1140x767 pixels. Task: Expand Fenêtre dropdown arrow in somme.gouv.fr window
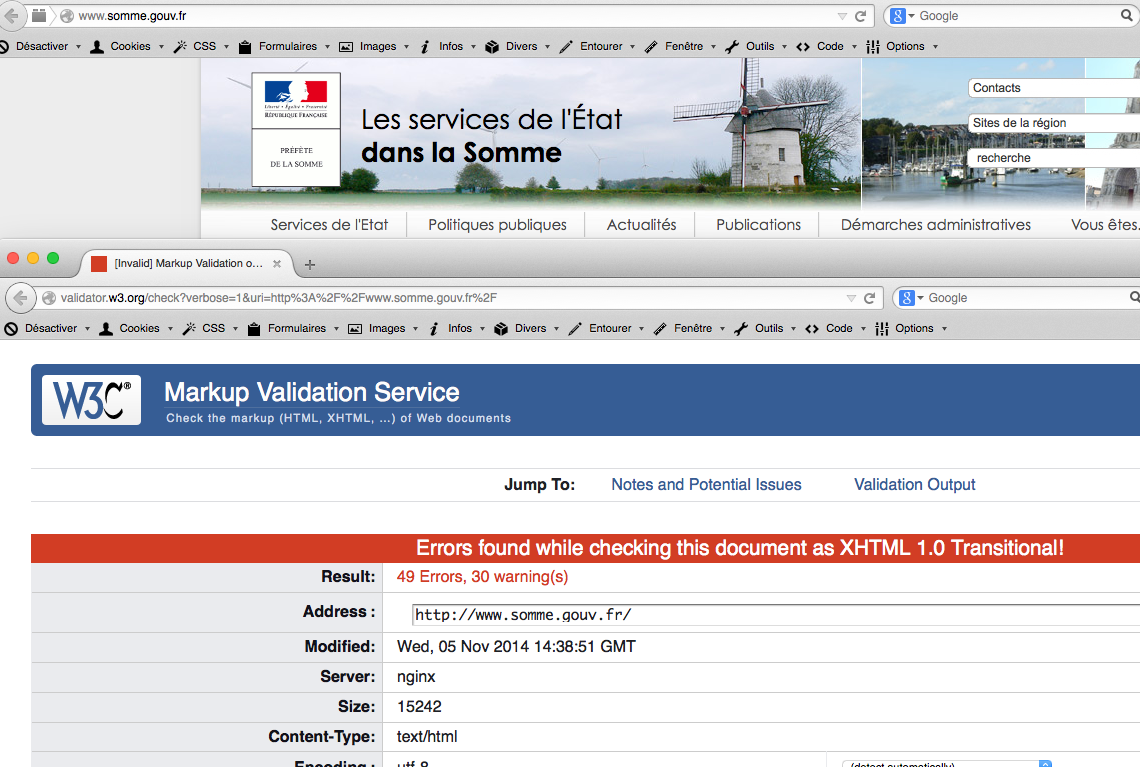tap(713, 47)
